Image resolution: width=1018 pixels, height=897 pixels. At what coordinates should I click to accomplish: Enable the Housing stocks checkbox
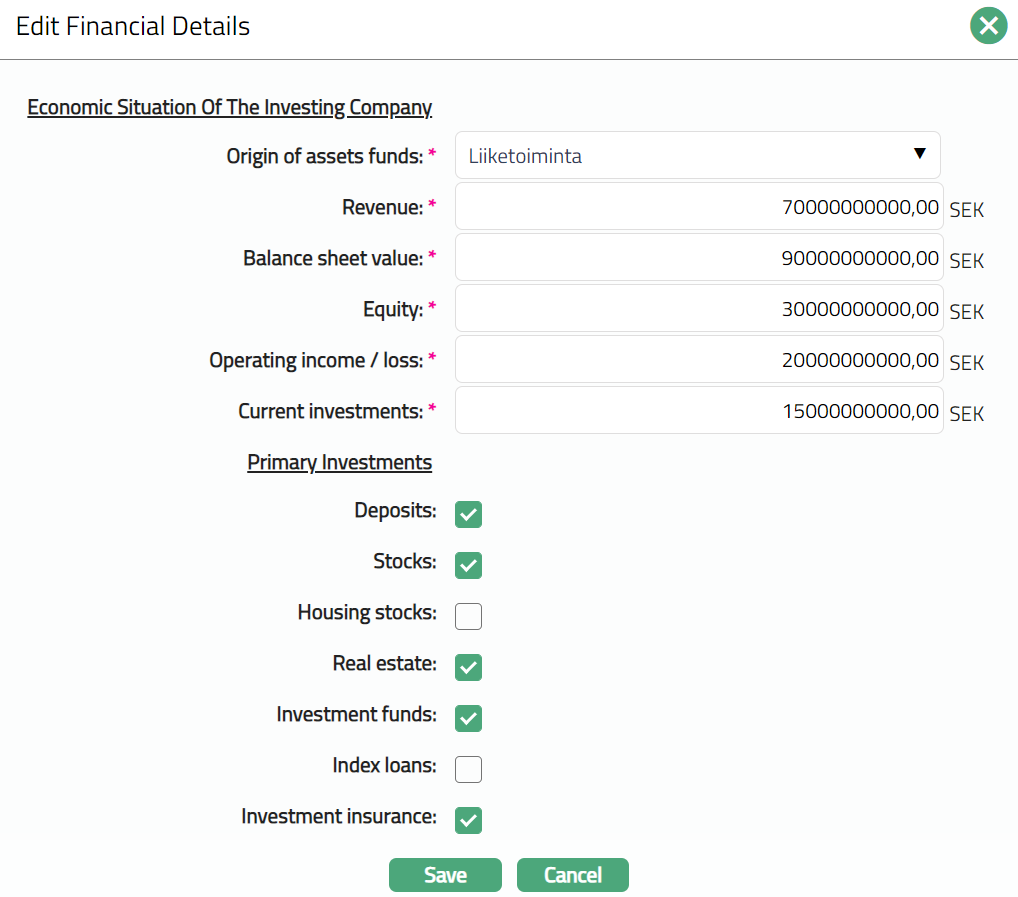(468, 616)
